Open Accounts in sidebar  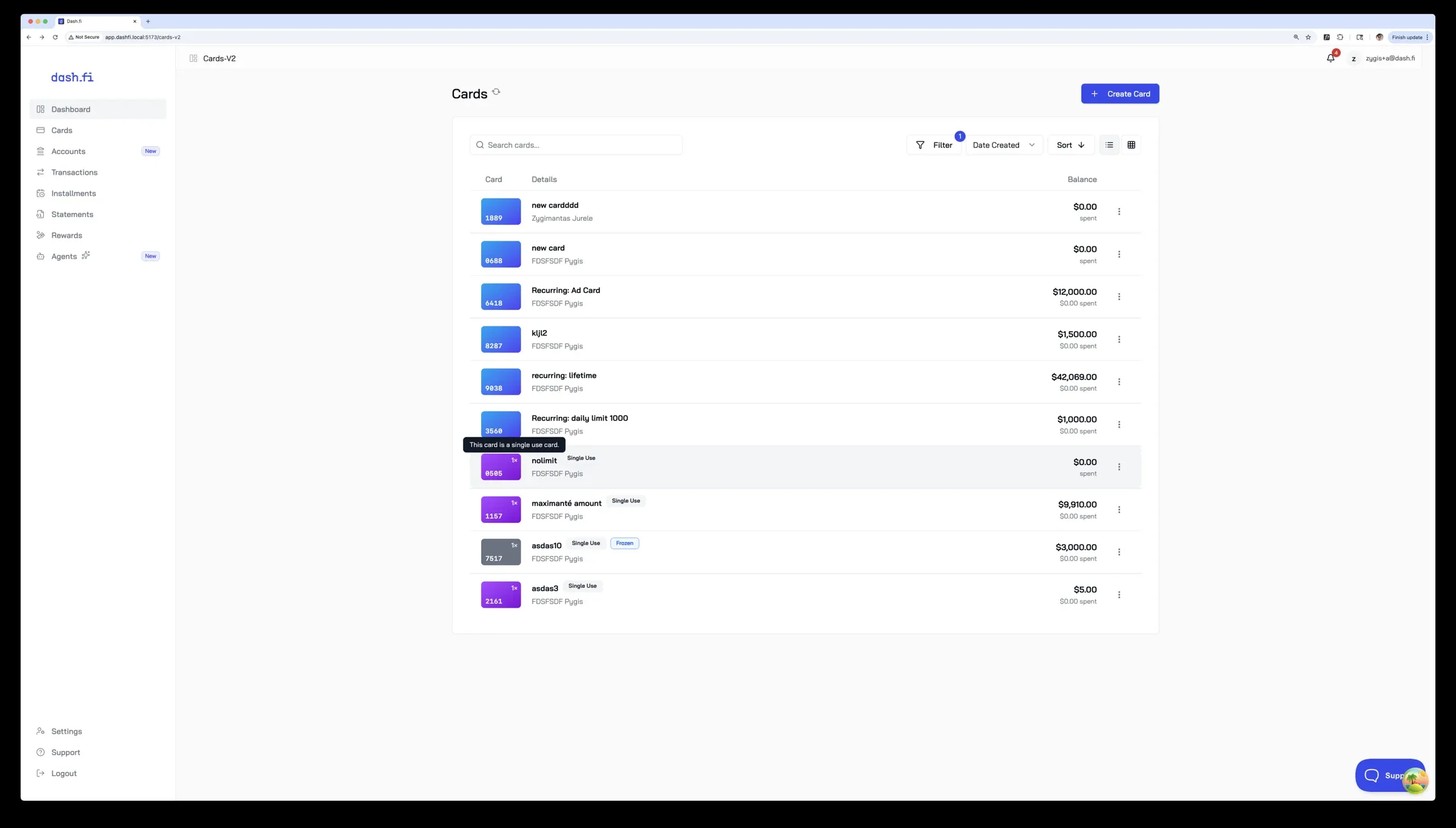point(98,151)
